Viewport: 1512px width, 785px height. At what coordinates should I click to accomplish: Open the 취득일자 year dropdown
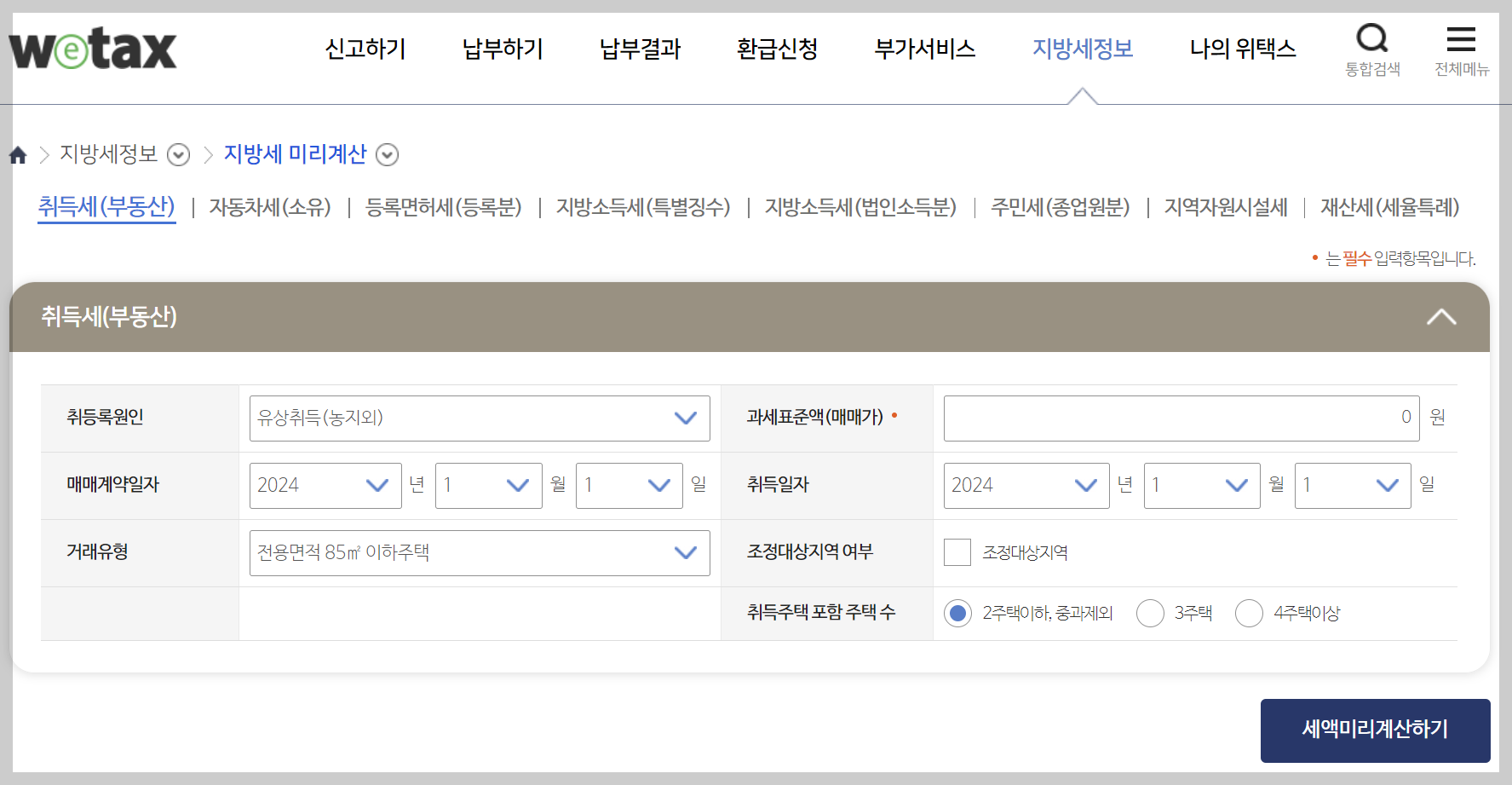tap(1026, 486)
